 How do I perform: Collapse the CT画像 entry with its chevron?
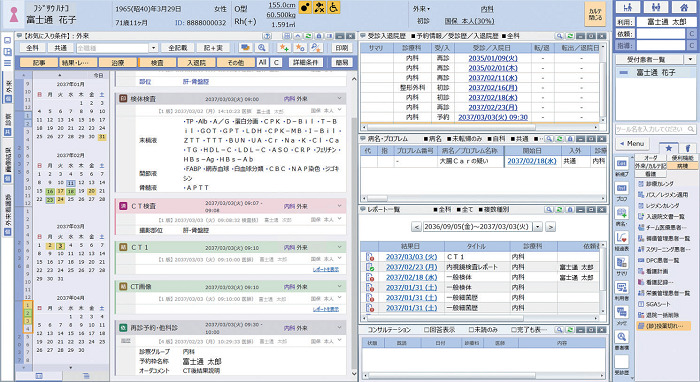339,286
